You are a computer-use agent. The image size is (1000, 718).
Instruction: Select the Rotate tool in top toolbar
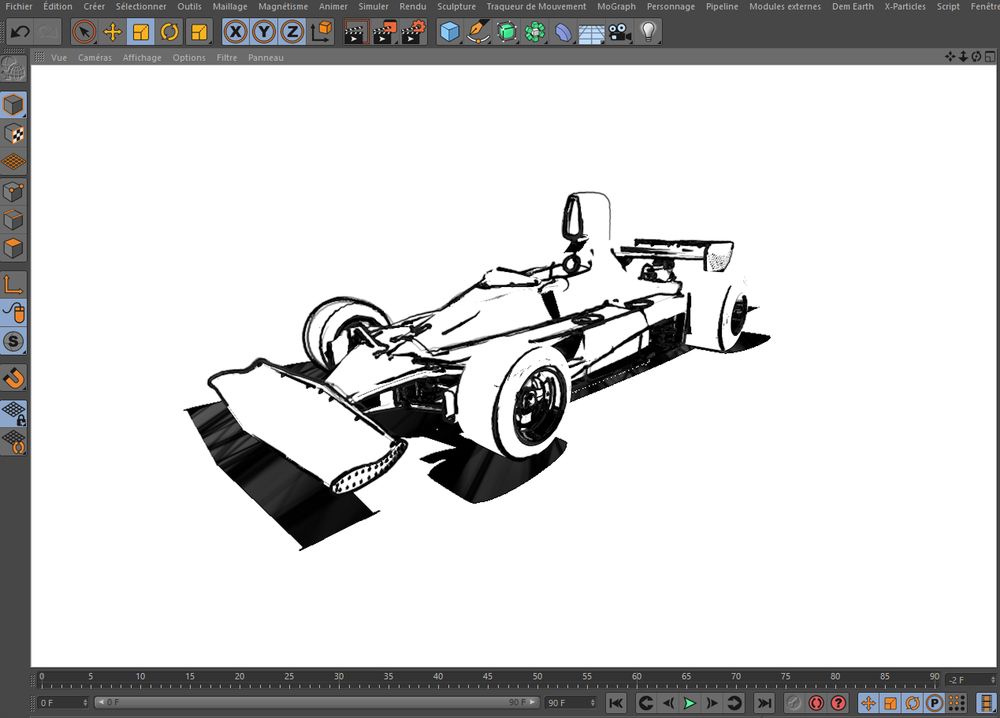tap(170, 32)
